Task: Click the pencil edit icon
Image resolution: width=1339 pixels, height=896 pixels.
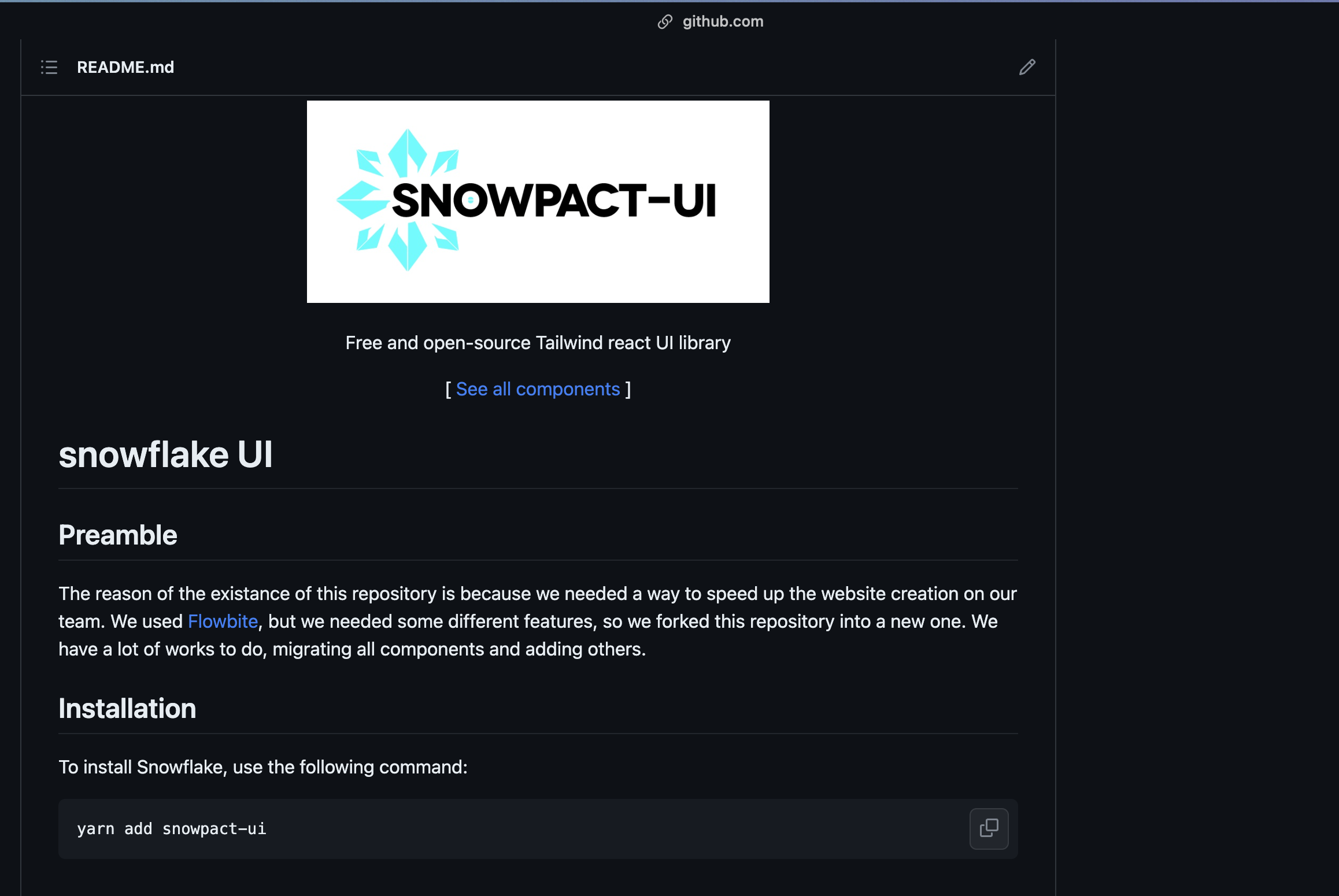Action: tap(1027, 66)
